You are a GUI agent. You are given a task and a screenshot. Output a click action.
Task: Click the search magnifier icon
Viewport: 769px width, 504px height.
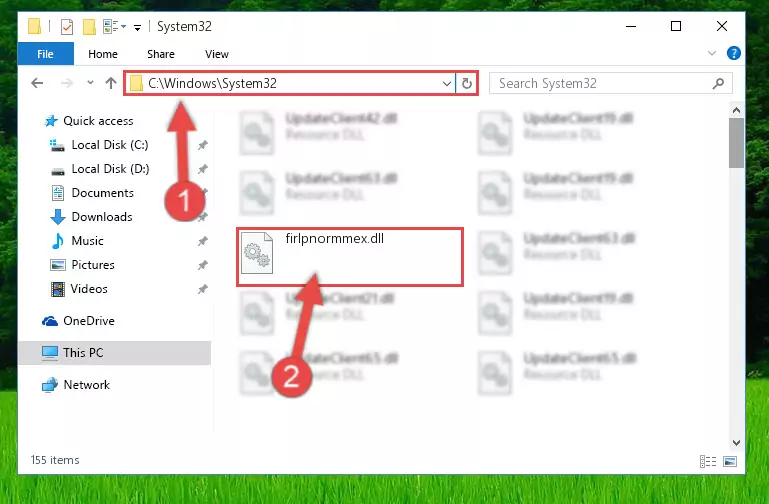coord(718,83)
